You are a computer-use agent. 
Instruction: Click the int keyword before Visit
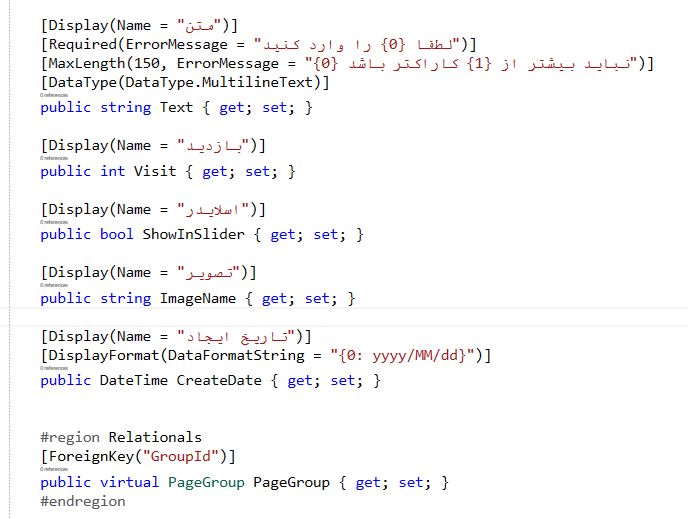pyautogui.click(x=112, y=171)
